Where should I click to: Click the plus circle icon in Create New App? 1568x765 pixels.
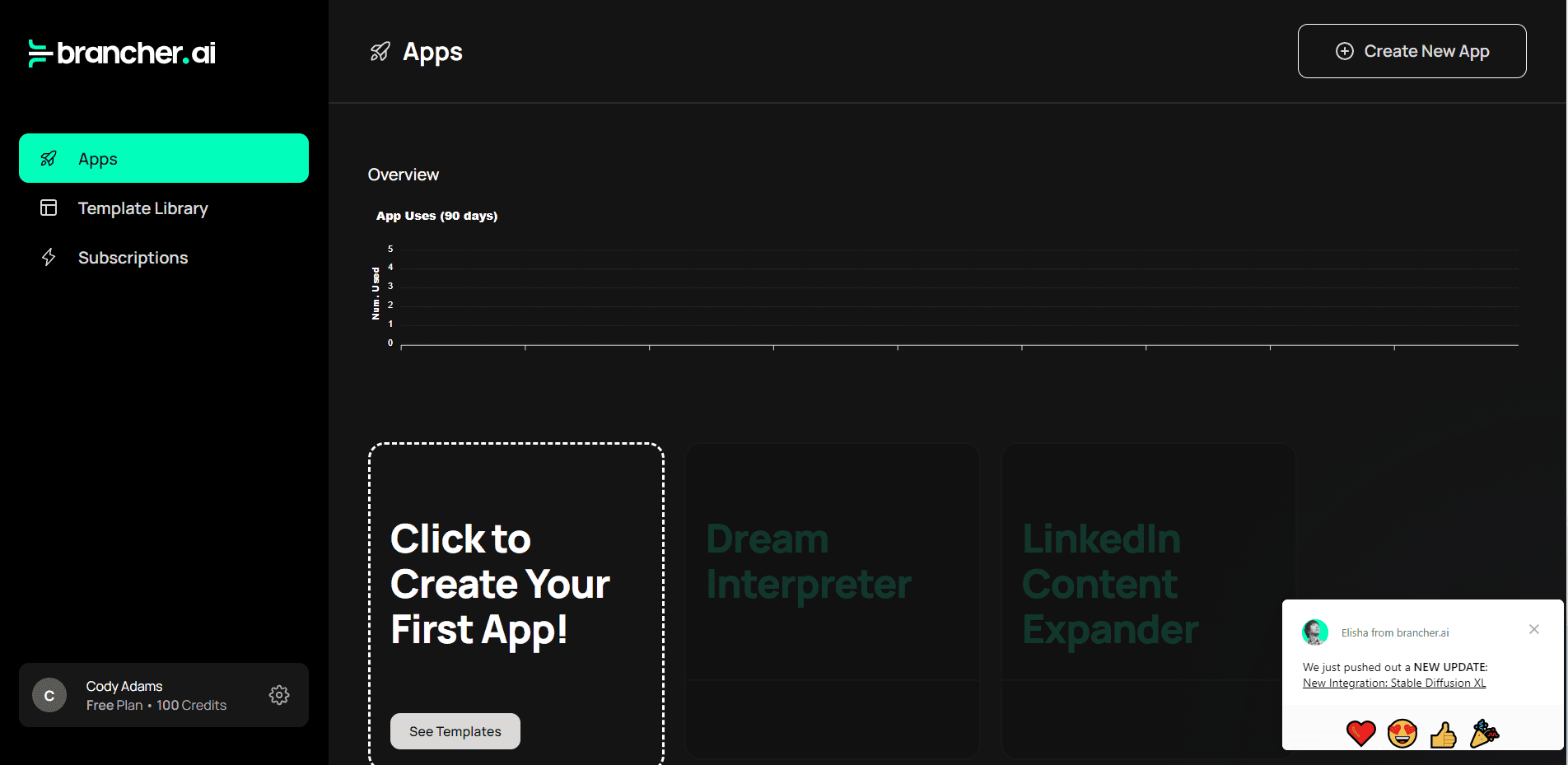point(1344,51)
